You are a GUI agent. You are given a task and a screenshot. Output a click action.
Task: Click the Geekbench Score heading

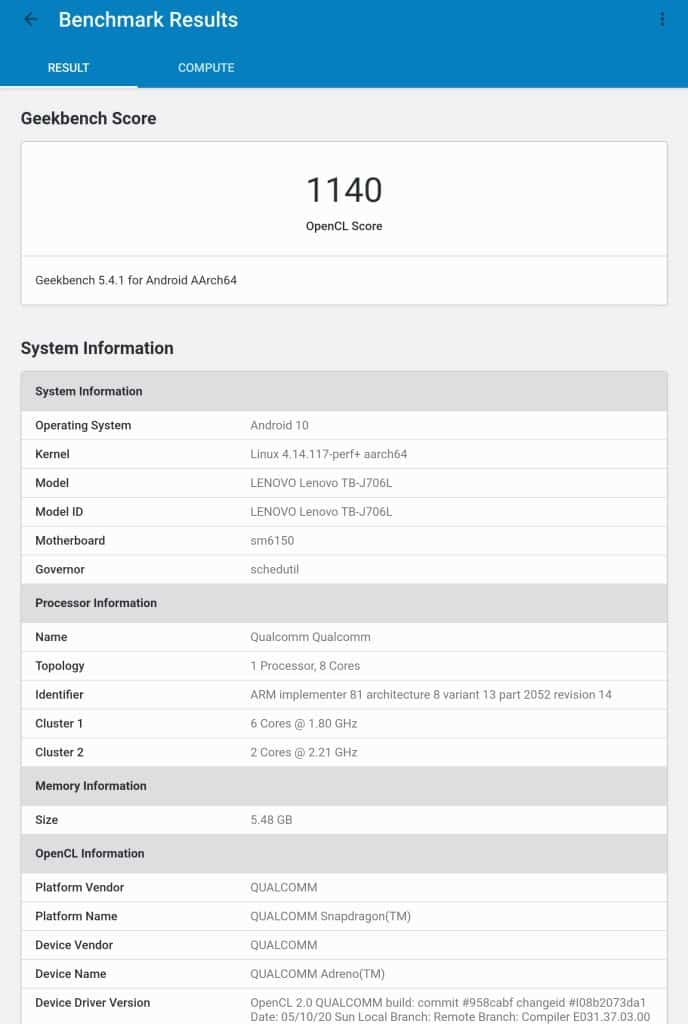(x=89, y=118)
